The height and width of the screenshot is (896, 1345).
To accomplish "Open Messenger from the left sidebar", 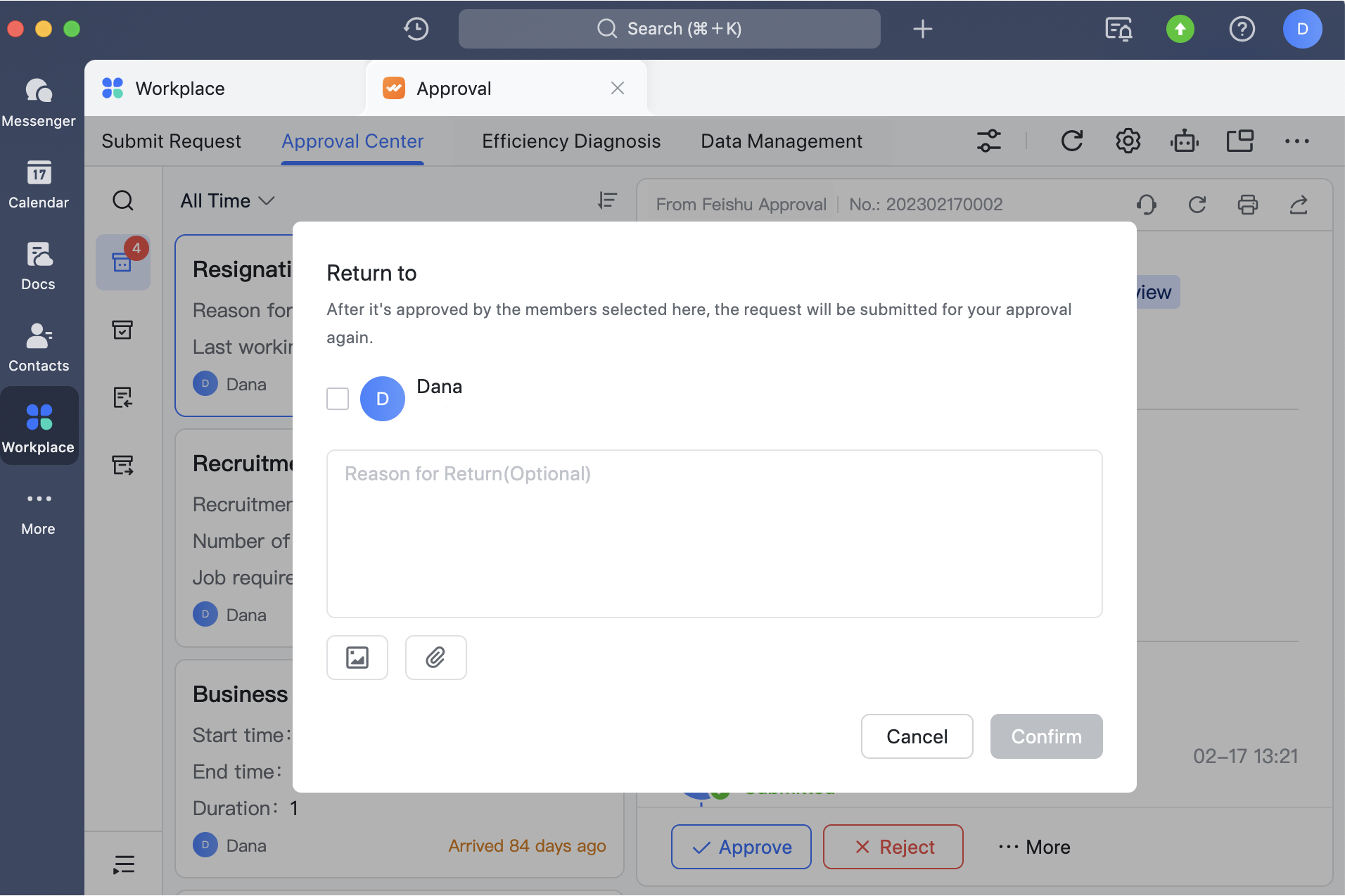I will (x=39, y=103).
